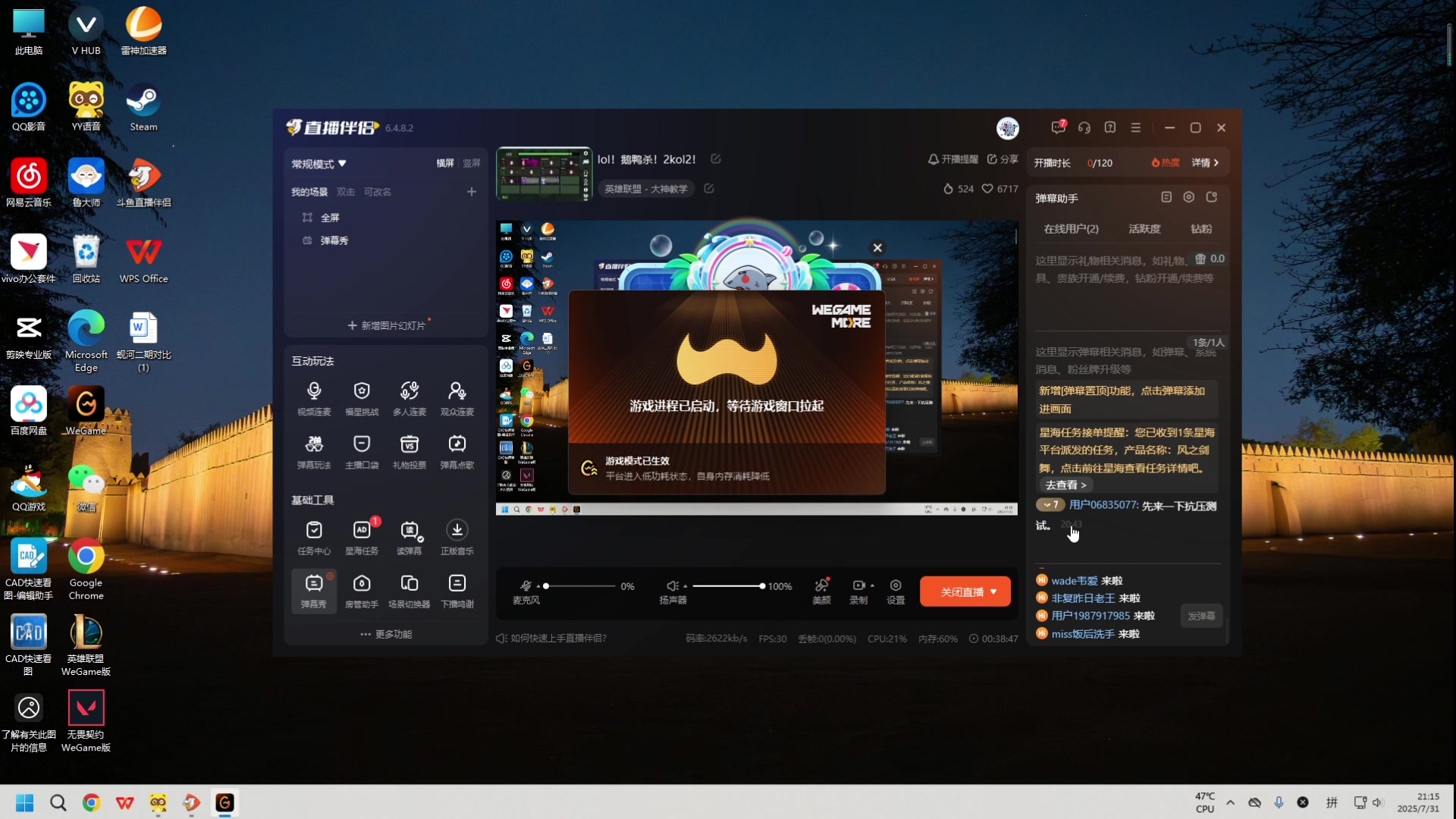
Task: Open 设置 settings gear below preview
Action: 896,591
